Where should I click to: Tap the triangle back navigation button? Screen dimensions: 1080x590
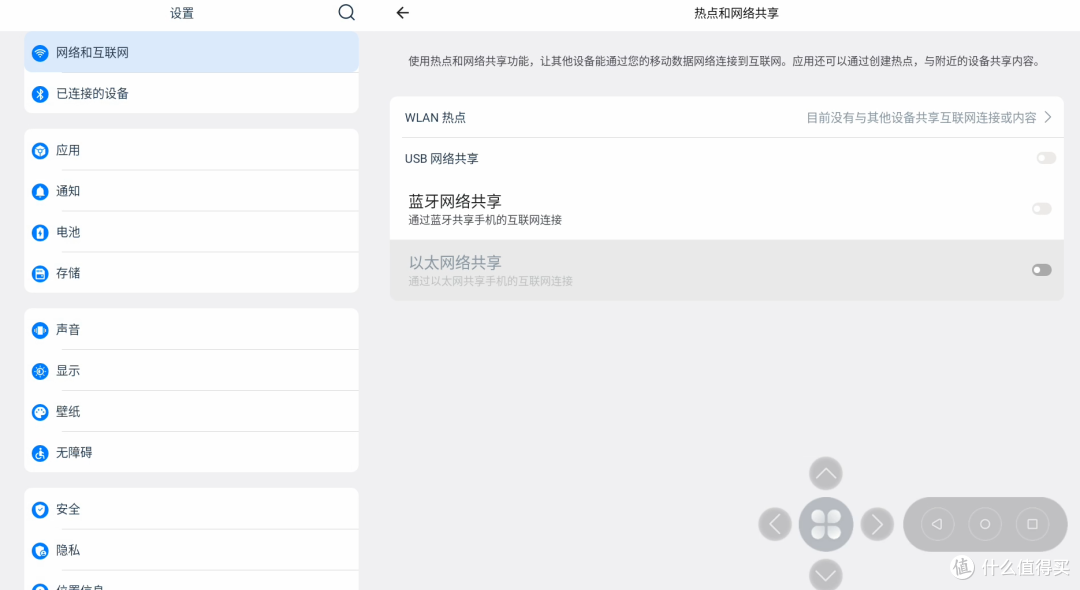pos(937,525)
